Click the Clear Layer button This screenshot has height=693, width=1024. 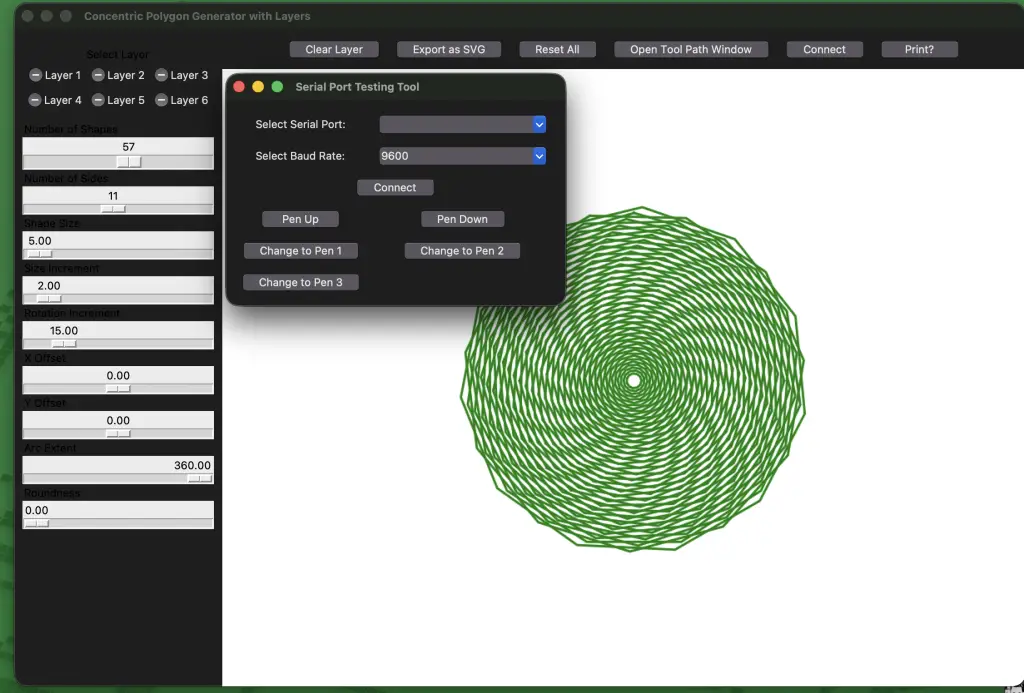334,50
